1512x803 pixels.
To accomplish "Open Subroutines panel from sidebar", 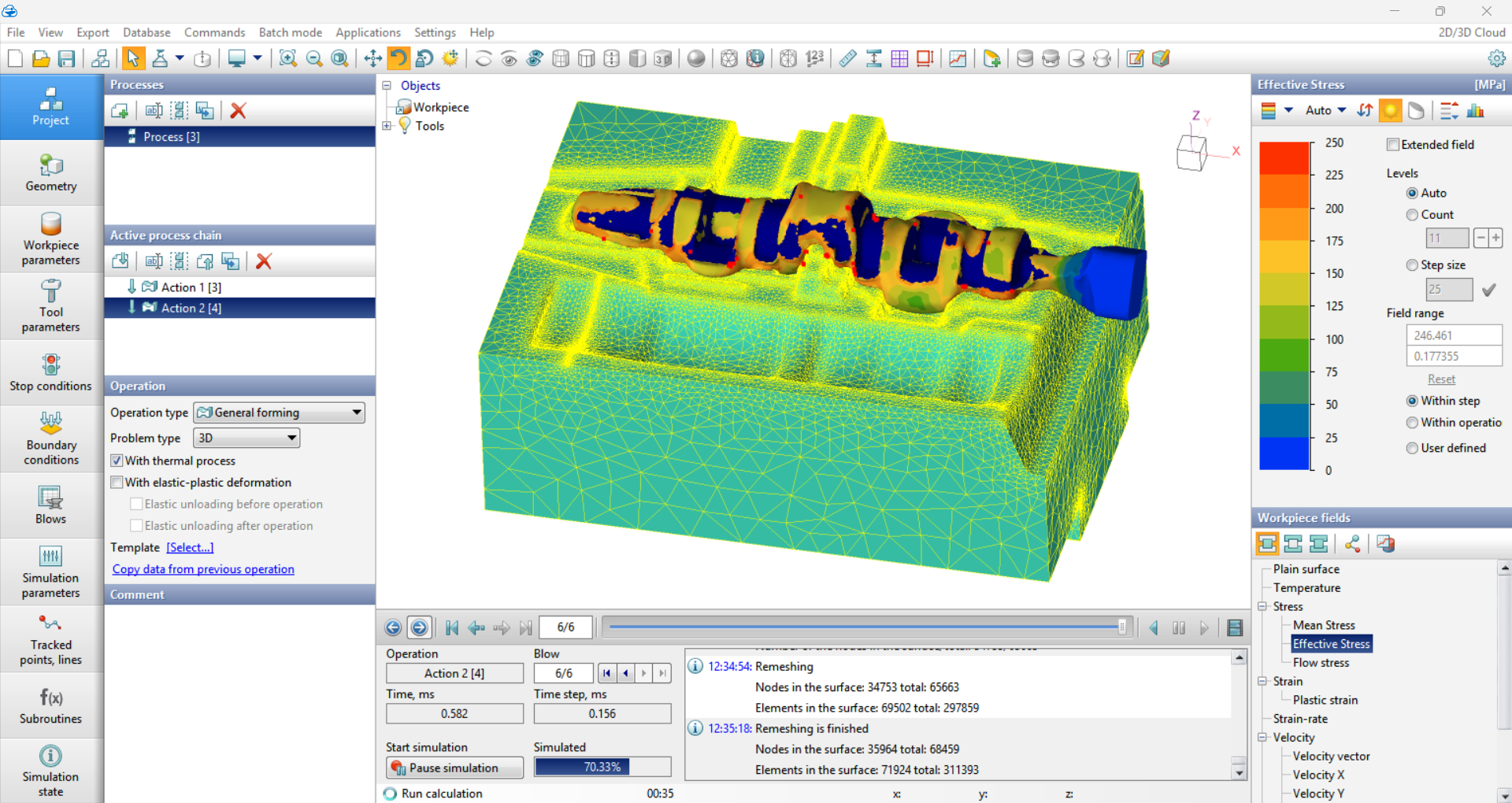I will point(51,705).
